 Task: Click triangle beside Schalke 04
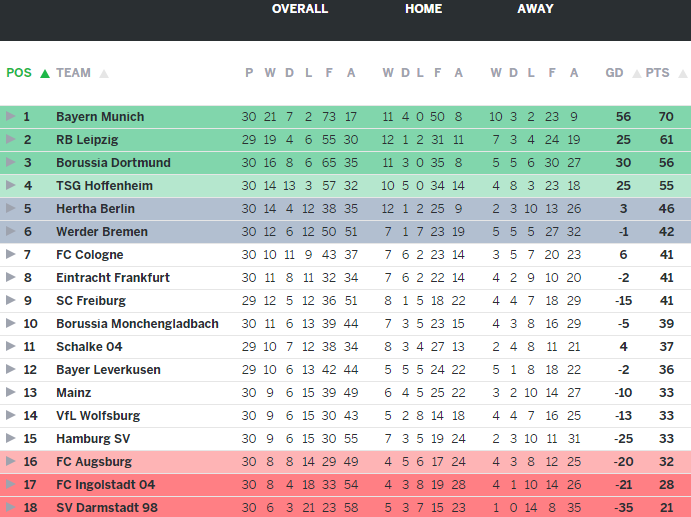[10, 347]
